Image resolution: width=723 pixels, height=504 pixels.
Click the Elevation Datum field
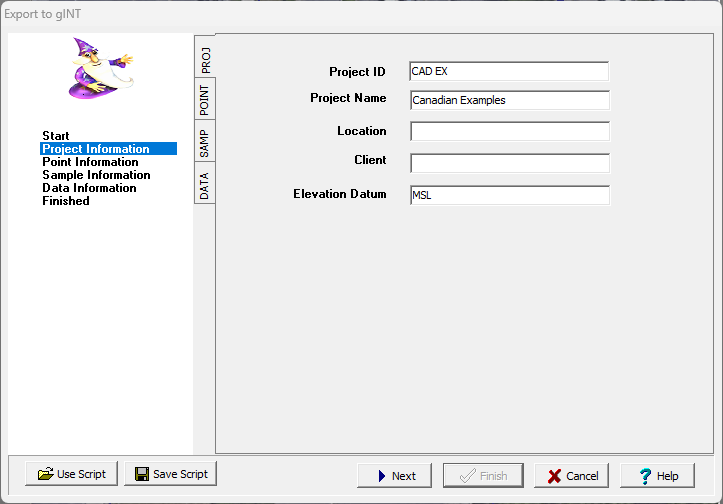tap(509, 196)
